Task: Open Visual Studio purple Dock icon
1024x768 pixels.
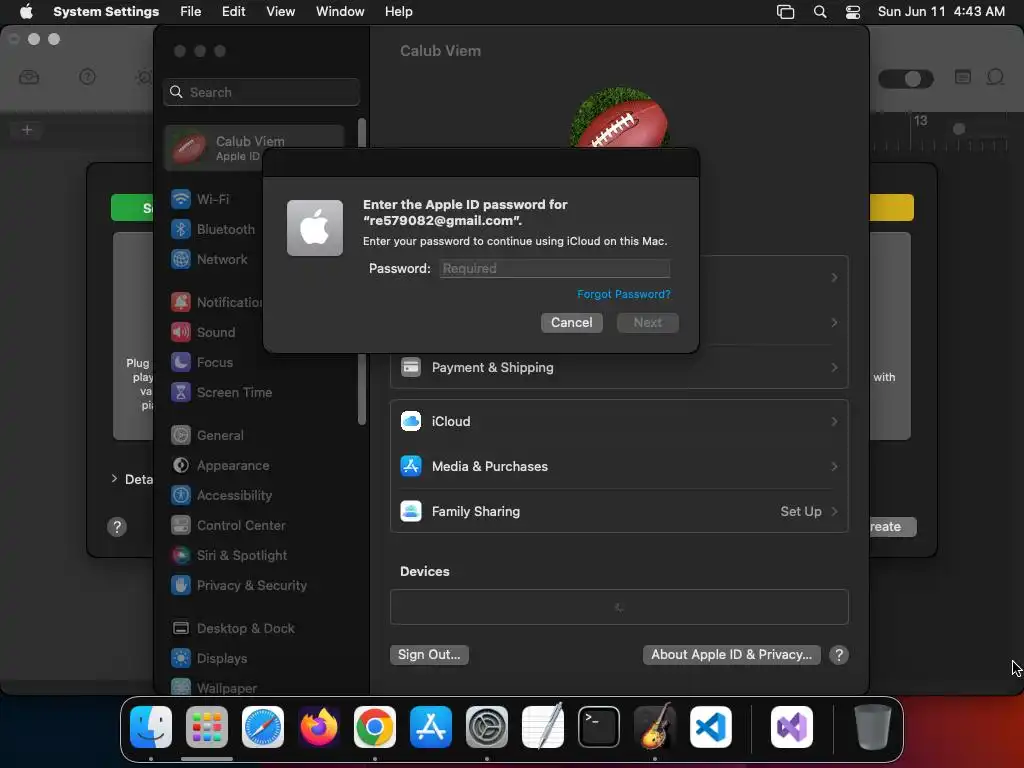Action: (x=792, y=727)
